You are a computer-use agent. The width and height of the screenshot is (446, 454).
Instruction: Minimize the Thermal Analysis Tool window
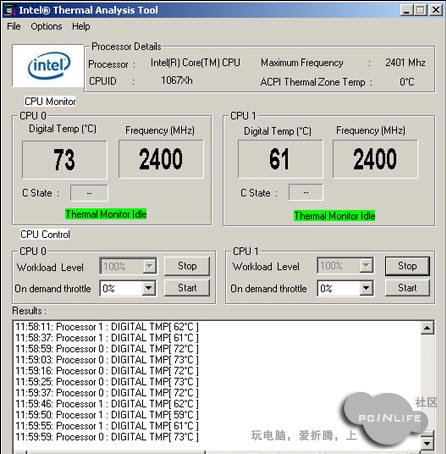point(406,10)
